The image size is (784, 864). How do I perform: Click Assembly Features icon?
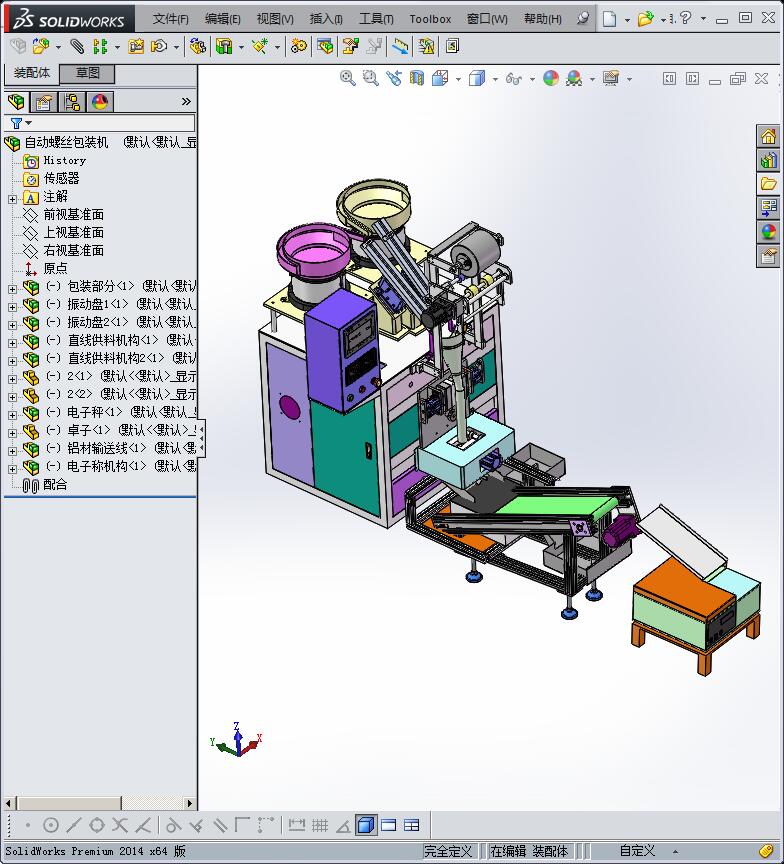click(224, 46)
